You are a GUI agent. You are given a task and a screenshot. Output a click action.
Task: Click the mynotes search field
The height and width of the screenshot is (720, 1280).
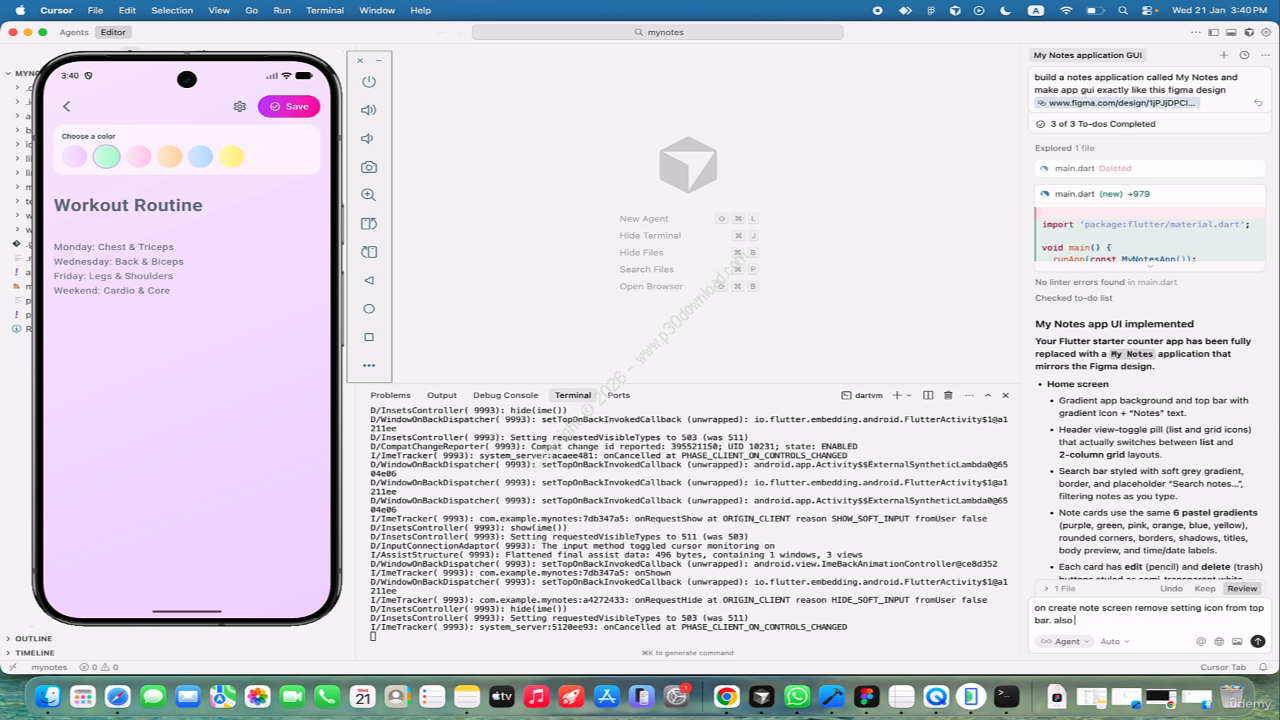tap(658, 32)
